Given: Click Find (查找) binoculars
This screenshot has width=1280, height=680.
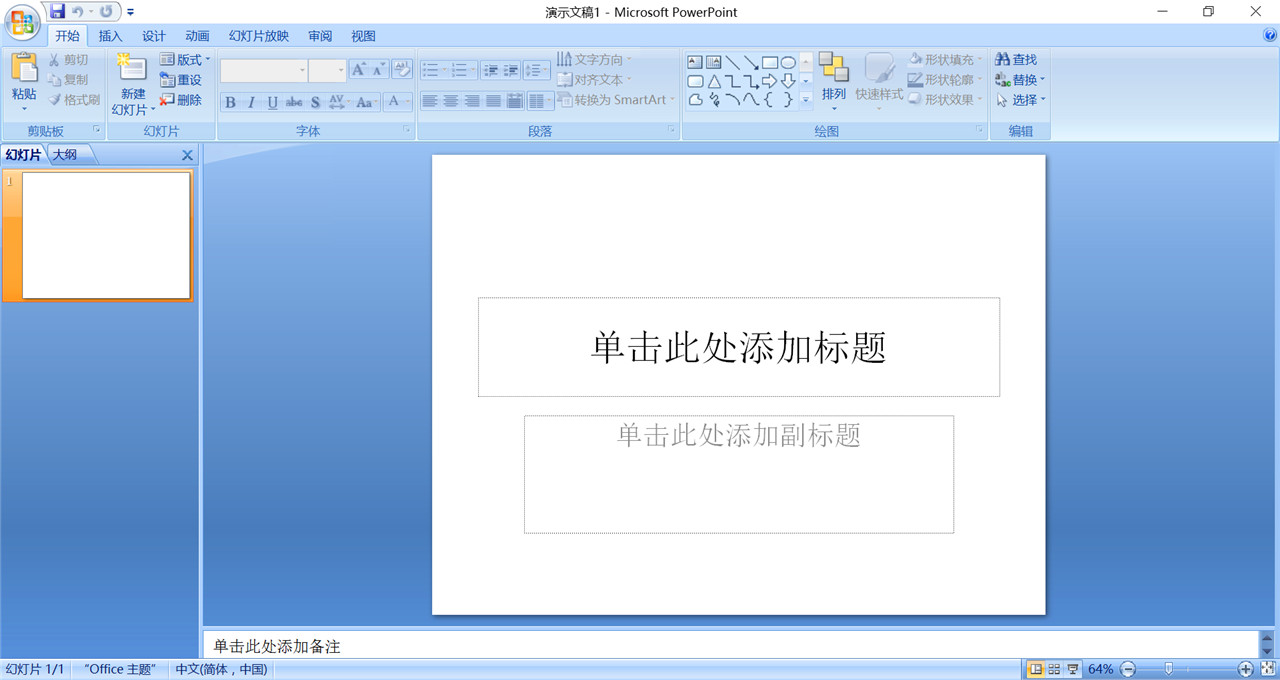Looking at the screenshot, I should click(1016, 60).
